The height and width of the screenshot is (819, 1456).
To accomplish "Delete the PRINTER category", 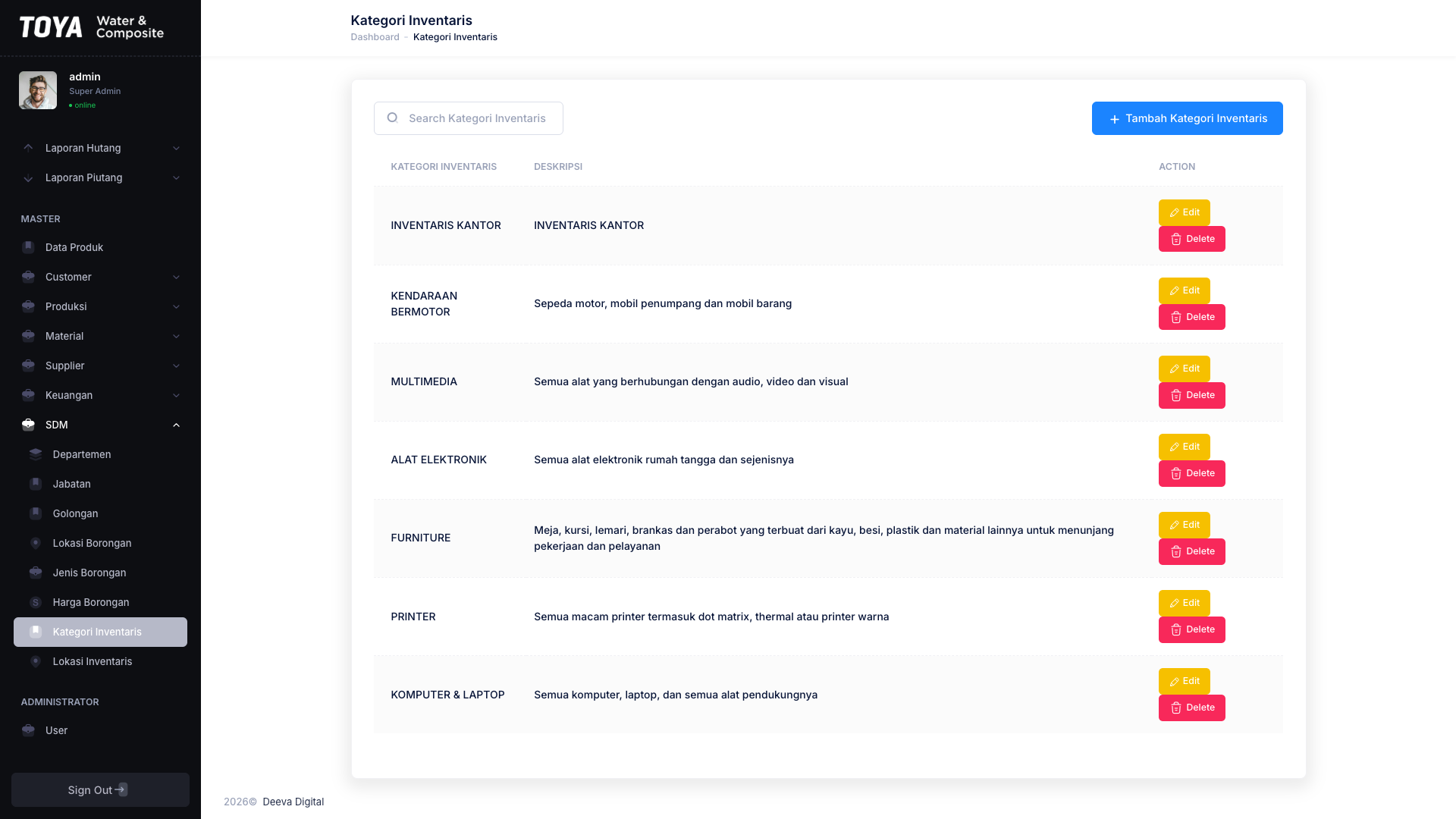I will [x=1191, y=629].
